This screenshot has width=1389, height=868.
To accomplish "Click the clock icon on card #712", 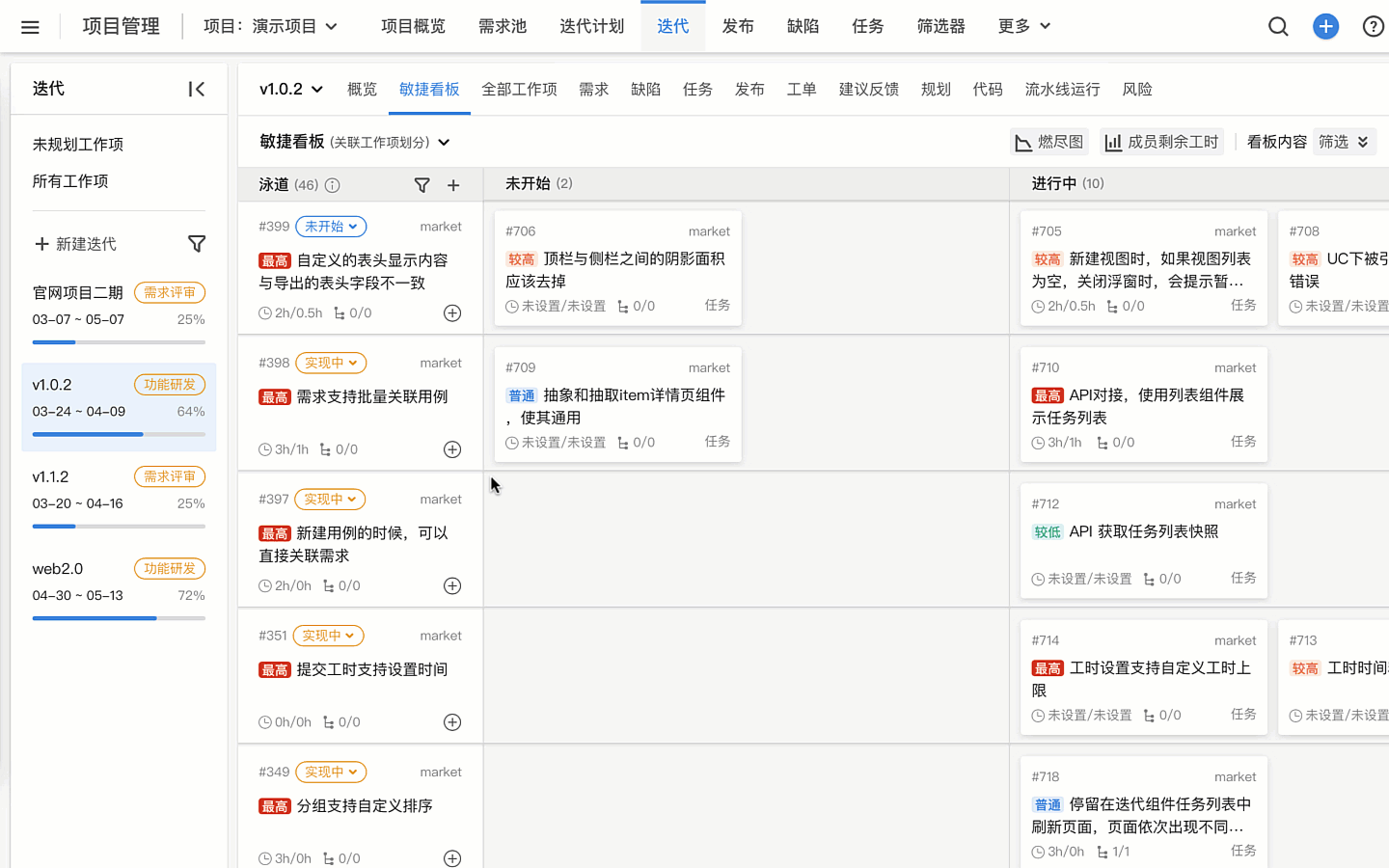I will point(1038,580).
